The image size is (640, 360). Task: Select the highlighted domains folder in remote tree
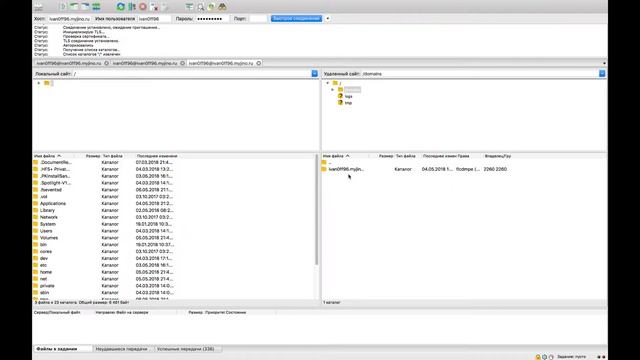pos(352,89)
